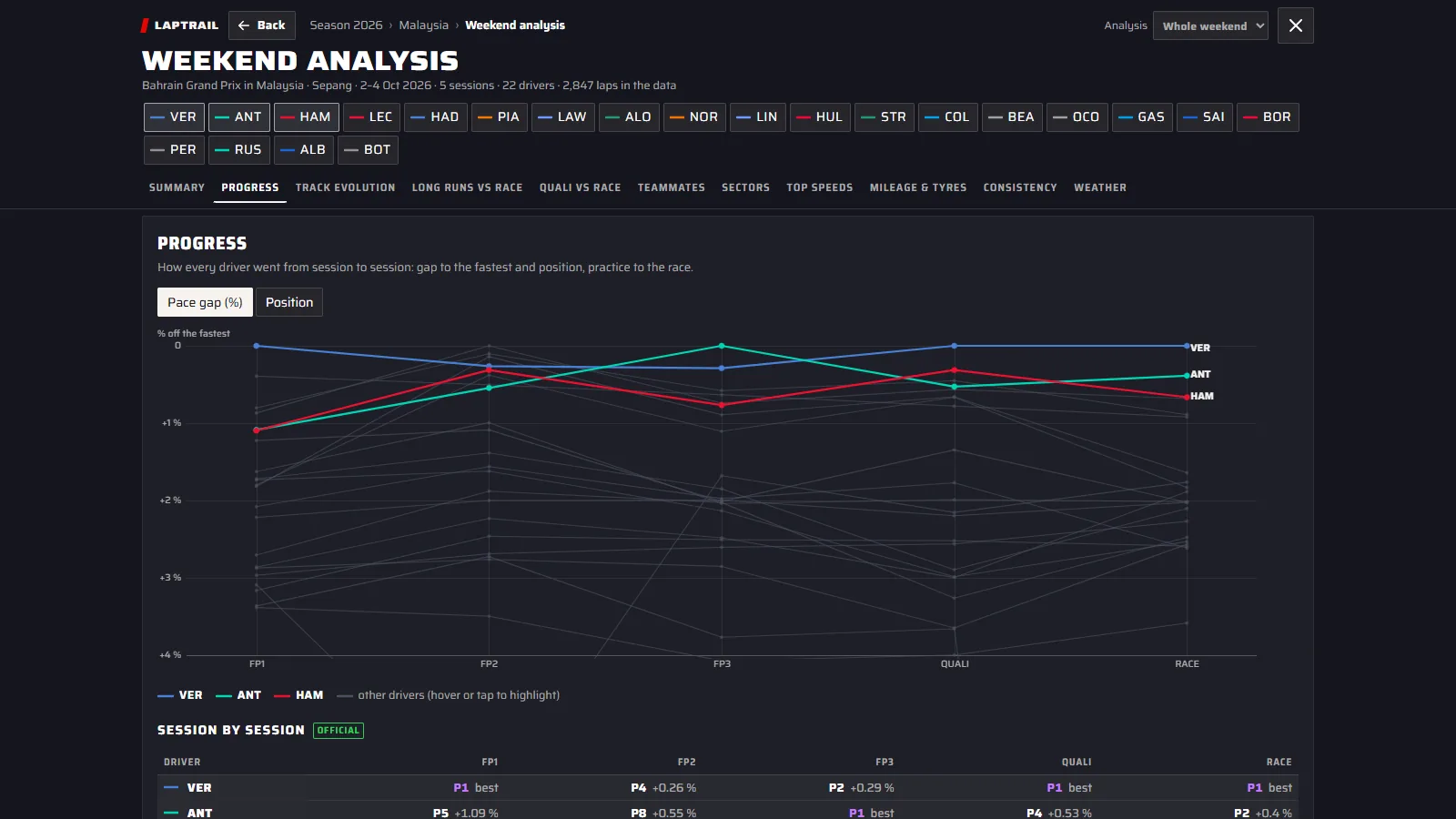Switch to the Sectors tab
The height and width of the screenshot is (819, 1456).
coord(746,187)
